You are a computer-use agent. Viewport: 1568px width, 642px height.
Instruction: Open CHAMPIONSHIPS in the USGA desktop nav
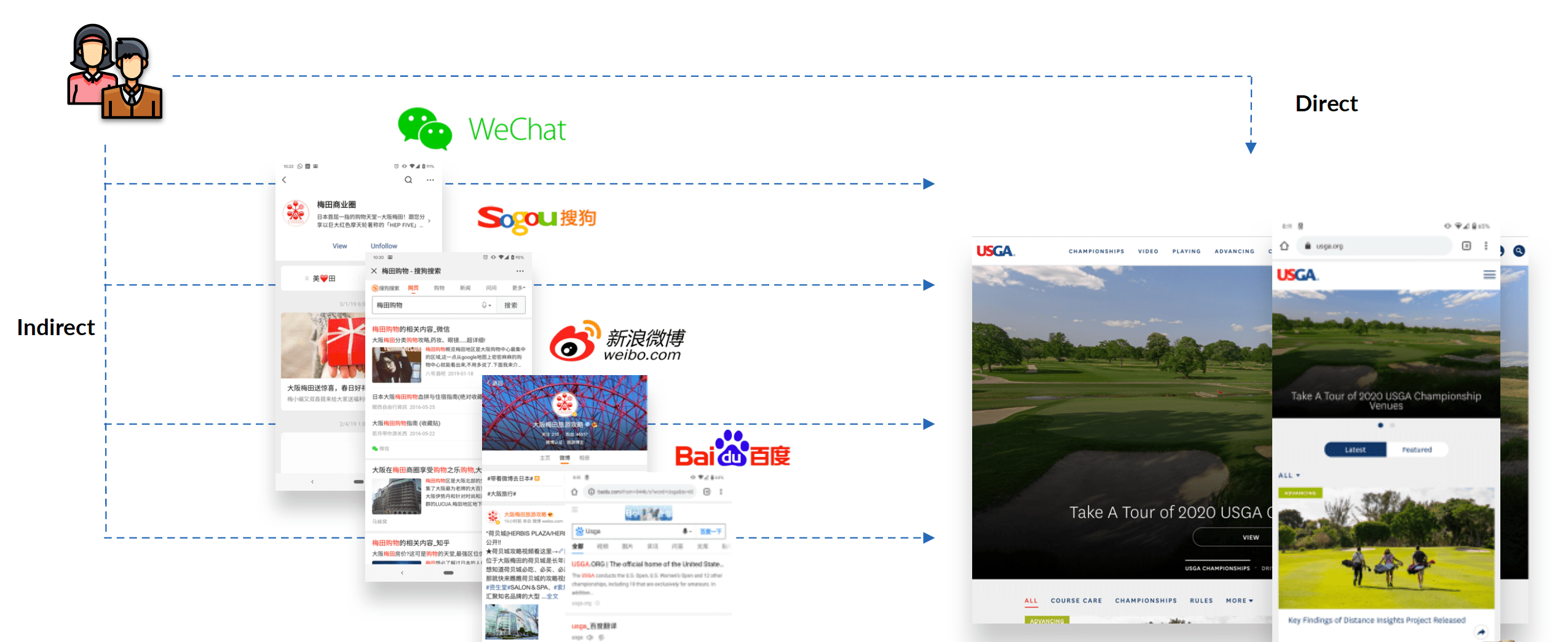(1096, 252)
